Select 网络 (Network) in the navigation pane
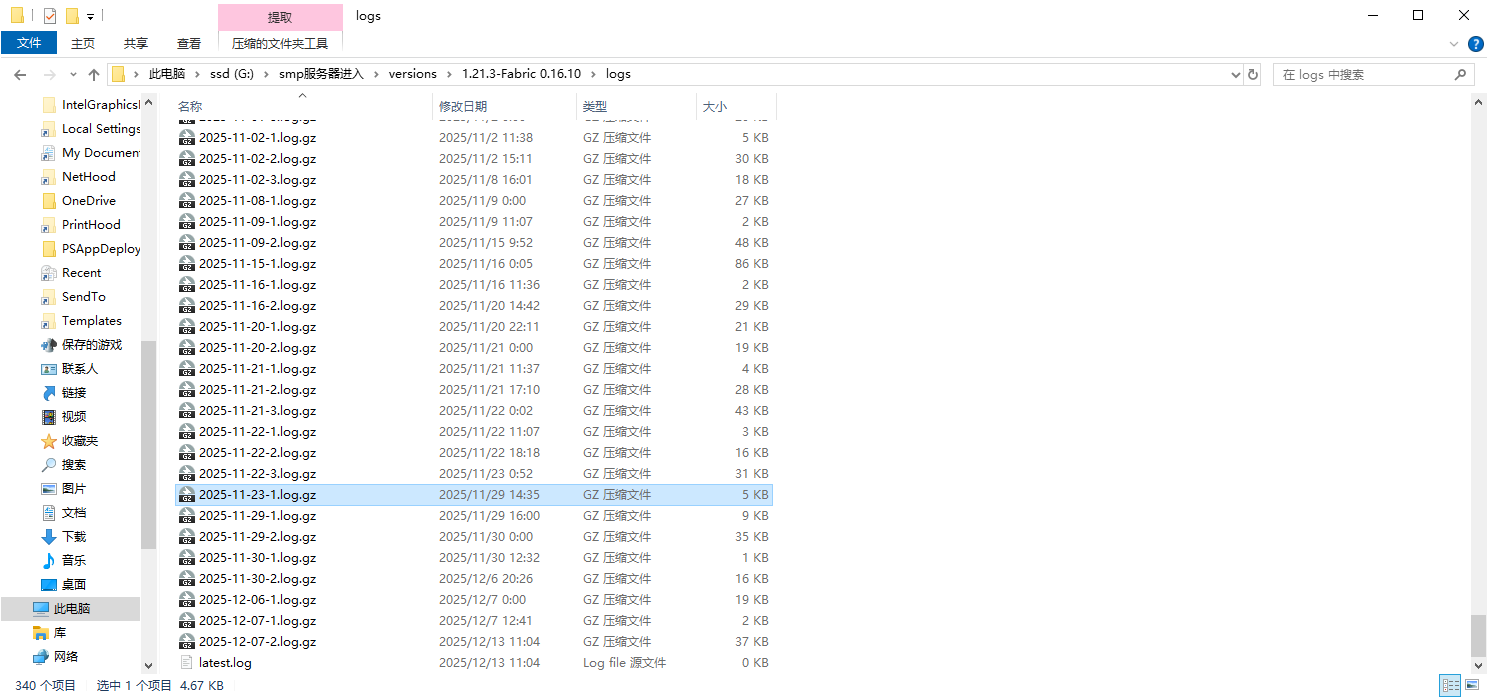This screenshot has height=698, width=1488. [x=67, y=657]
